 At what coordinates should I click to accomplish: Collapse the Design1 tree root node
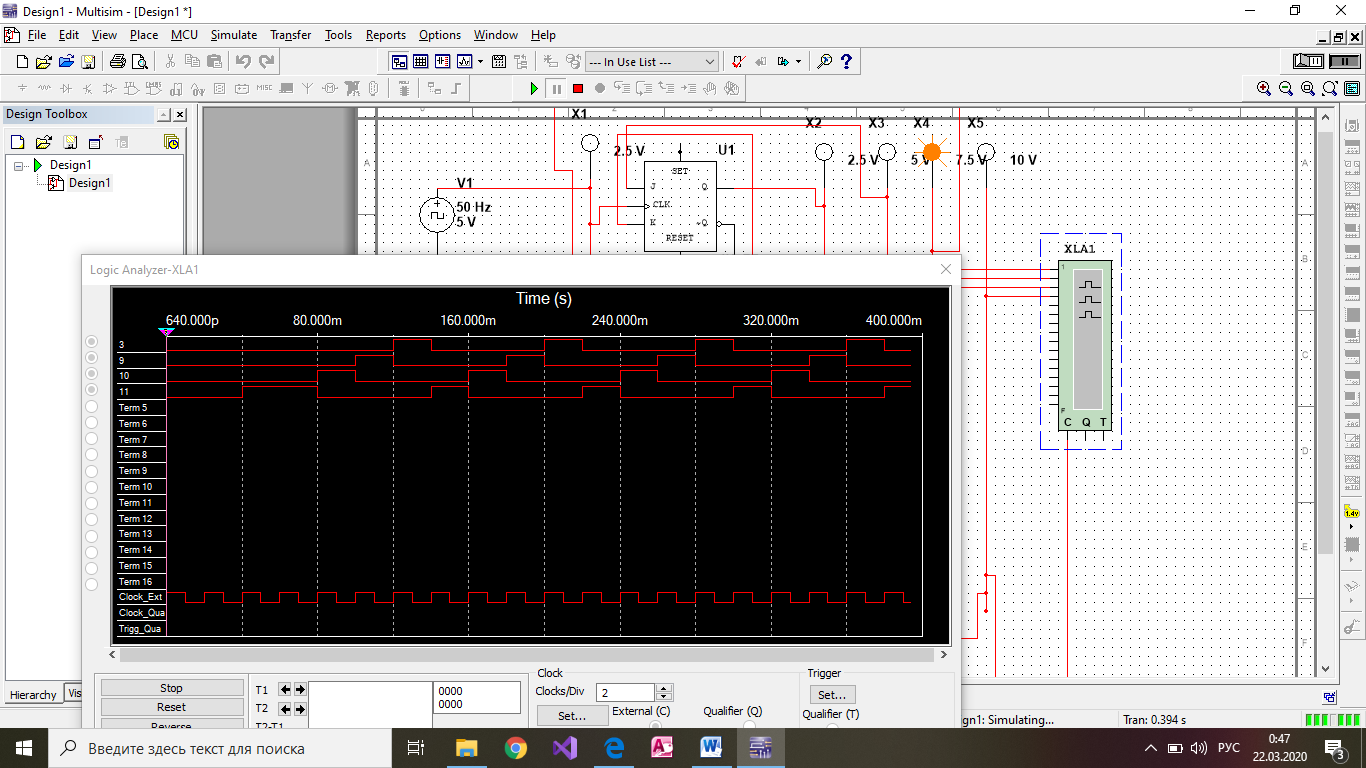click(19, 165)
